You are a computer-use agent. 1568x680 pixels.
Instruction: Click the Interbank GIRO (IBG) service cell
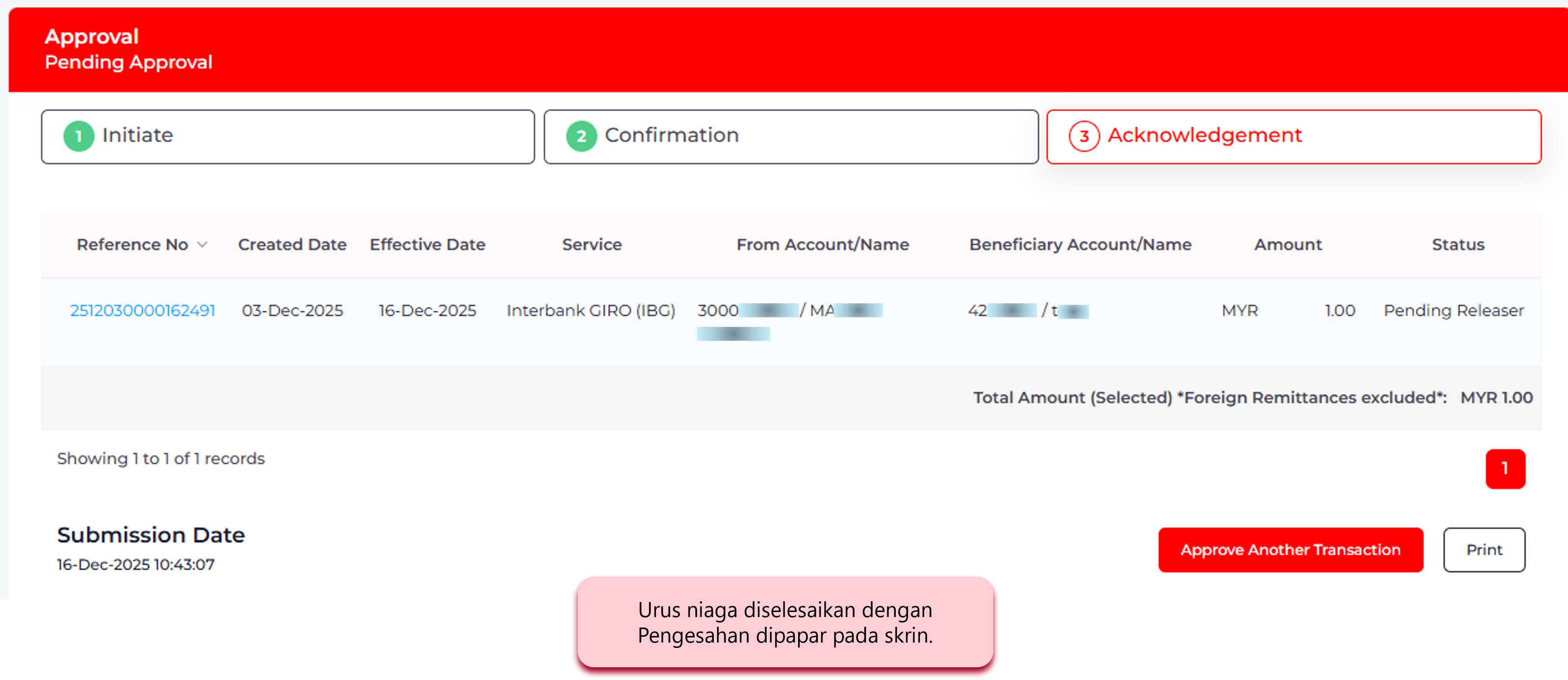(x=591, y=310)
